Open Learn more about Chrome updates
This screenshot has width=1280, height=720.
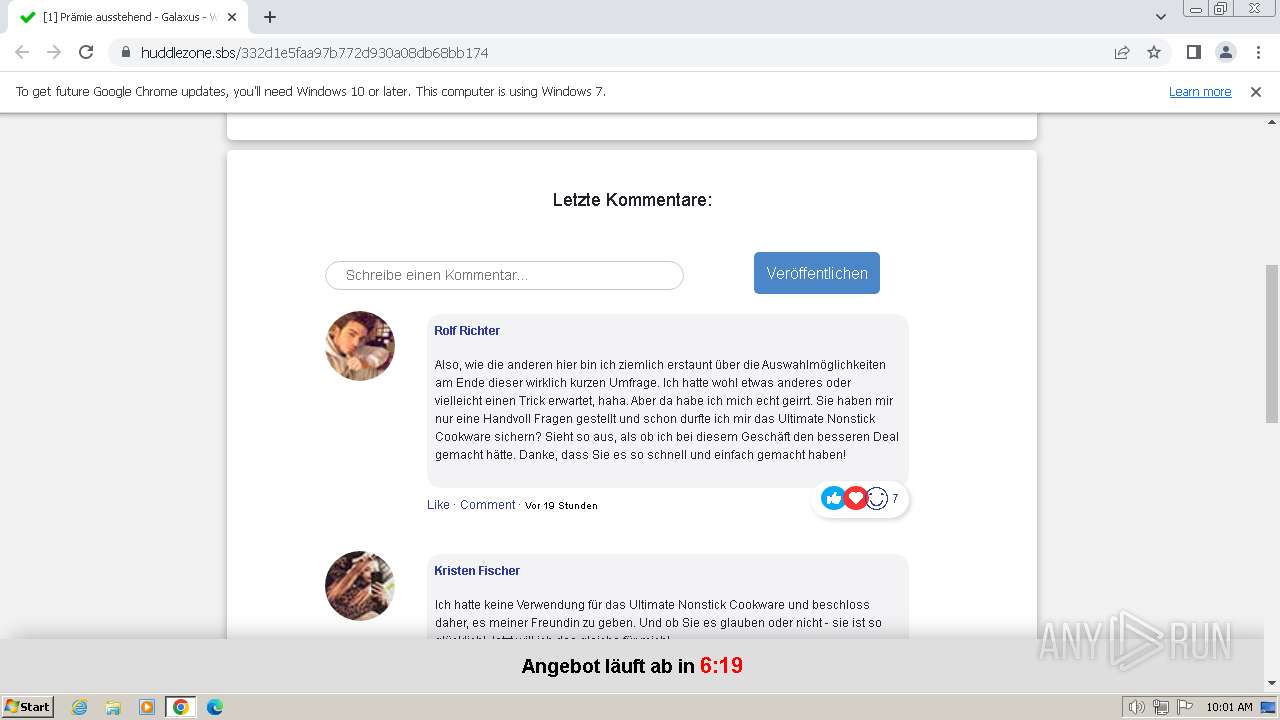[x=1200, y=91]
